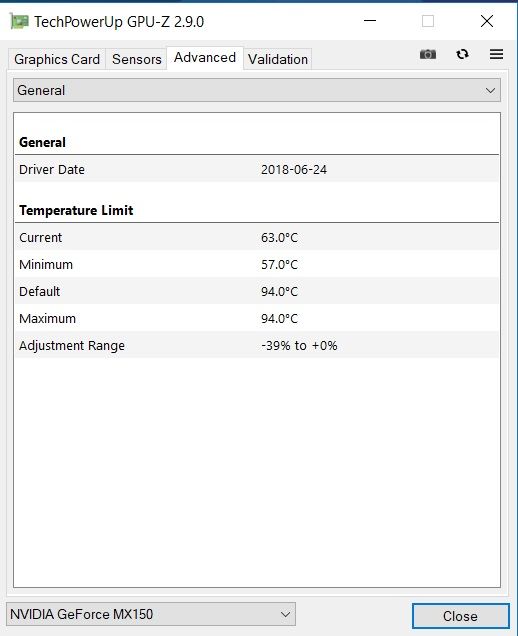Click the disabled maximize icon
The width and height of the screenshot is (518, 636).
tap(428, 21)
